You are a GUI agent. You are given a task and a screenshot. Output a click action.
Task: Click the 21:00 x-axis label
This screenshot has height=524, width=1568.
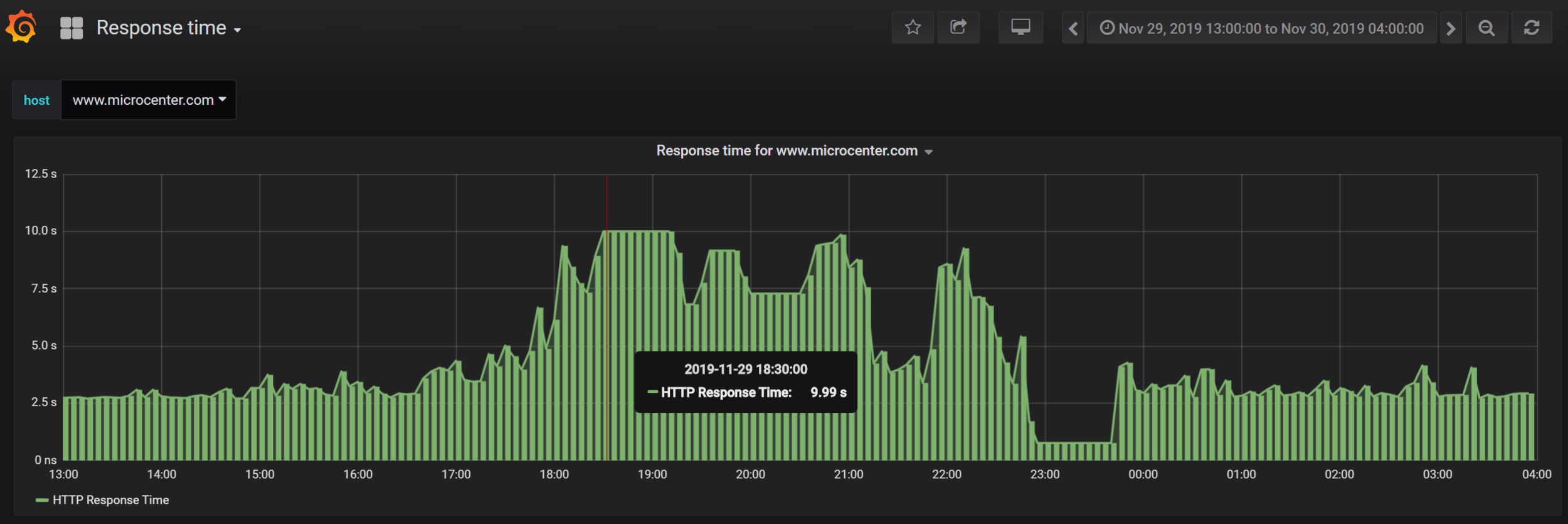pyautogui.click(x=849, y=474)
